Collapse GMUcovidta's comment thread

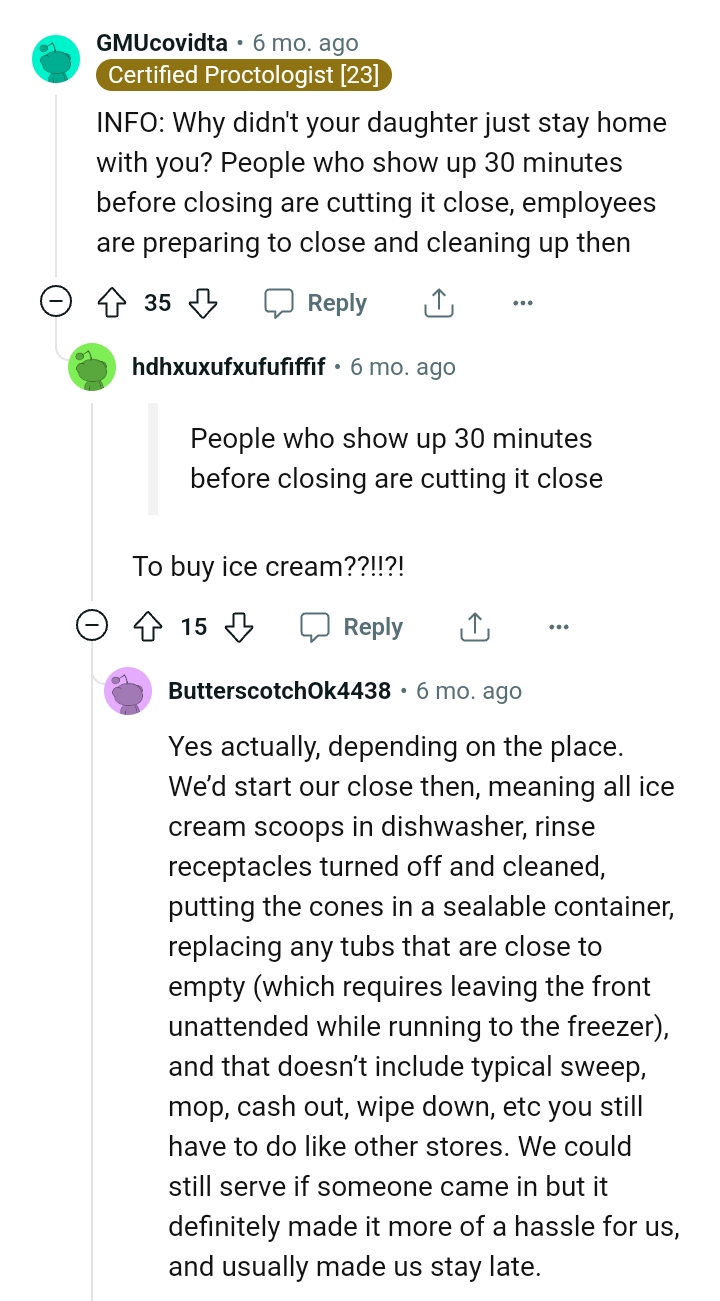(56, 302)
